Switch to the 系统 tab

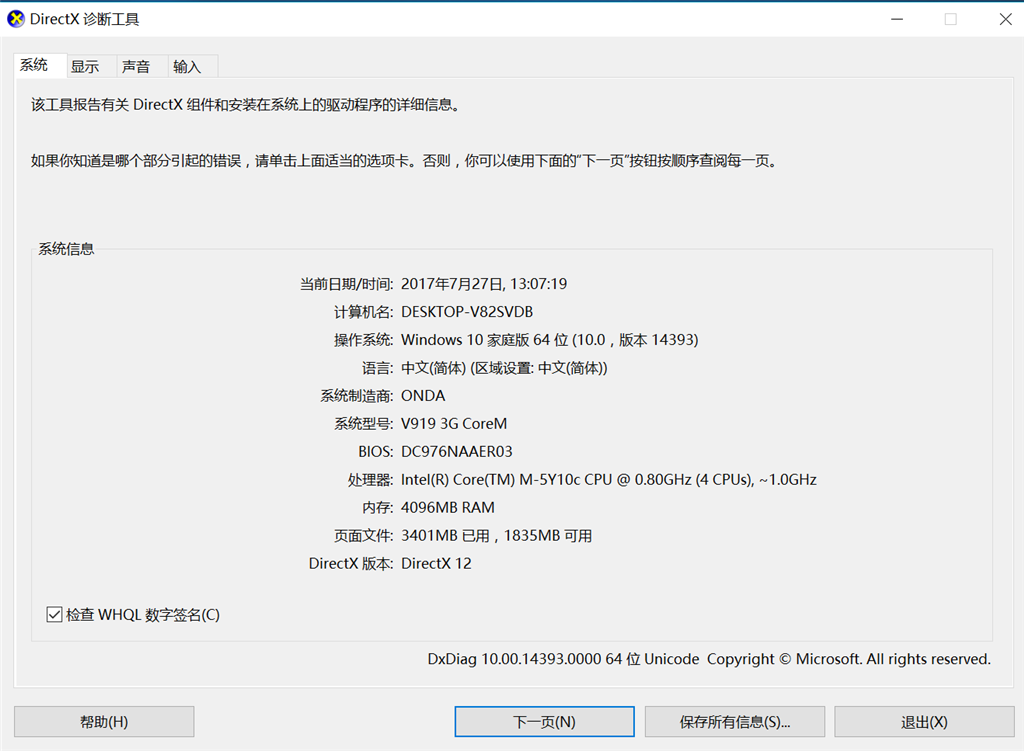coord(40,65)
